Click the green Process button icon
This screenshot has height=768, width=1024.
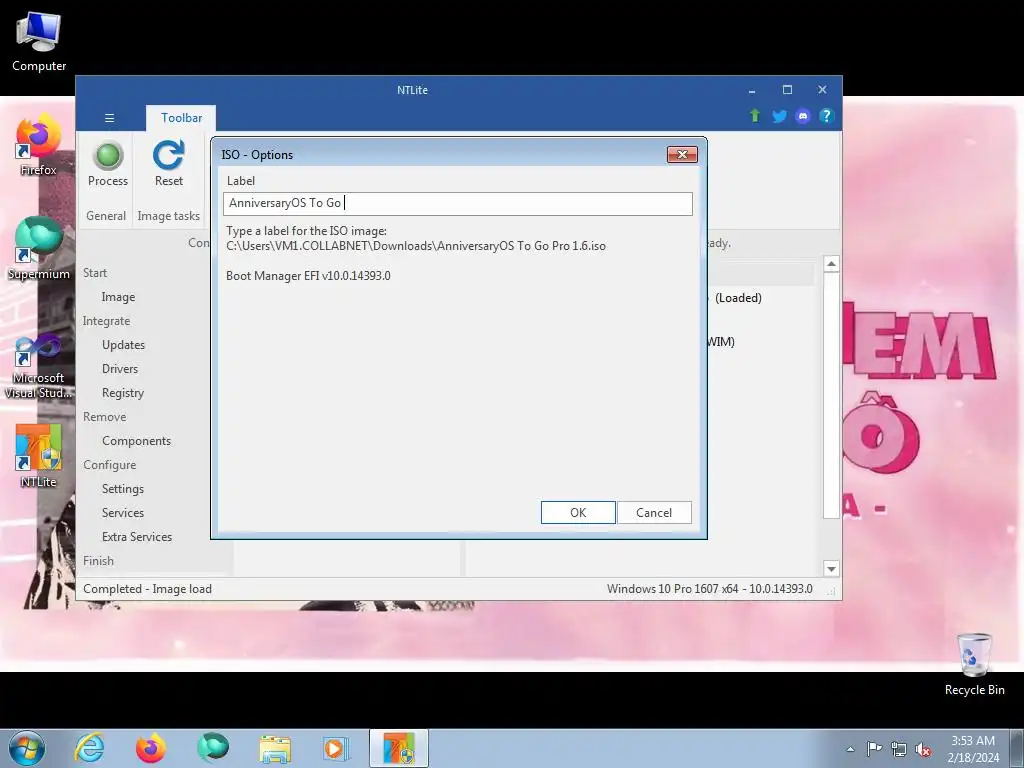(x=108, y=156)
